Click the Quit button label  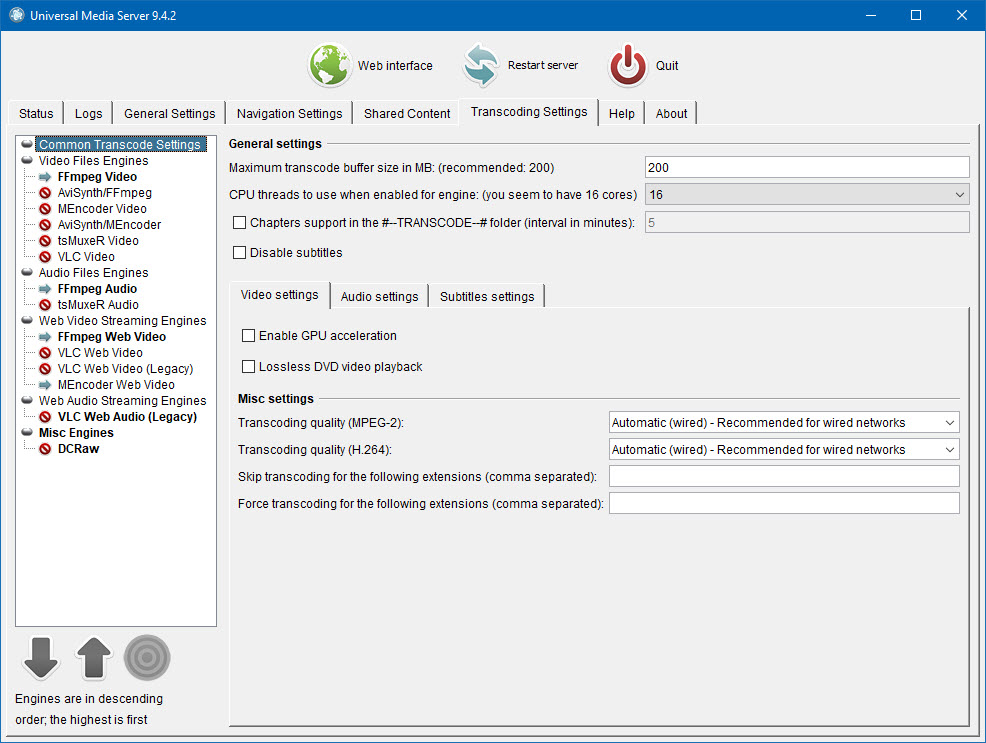[x=667, y=65]
